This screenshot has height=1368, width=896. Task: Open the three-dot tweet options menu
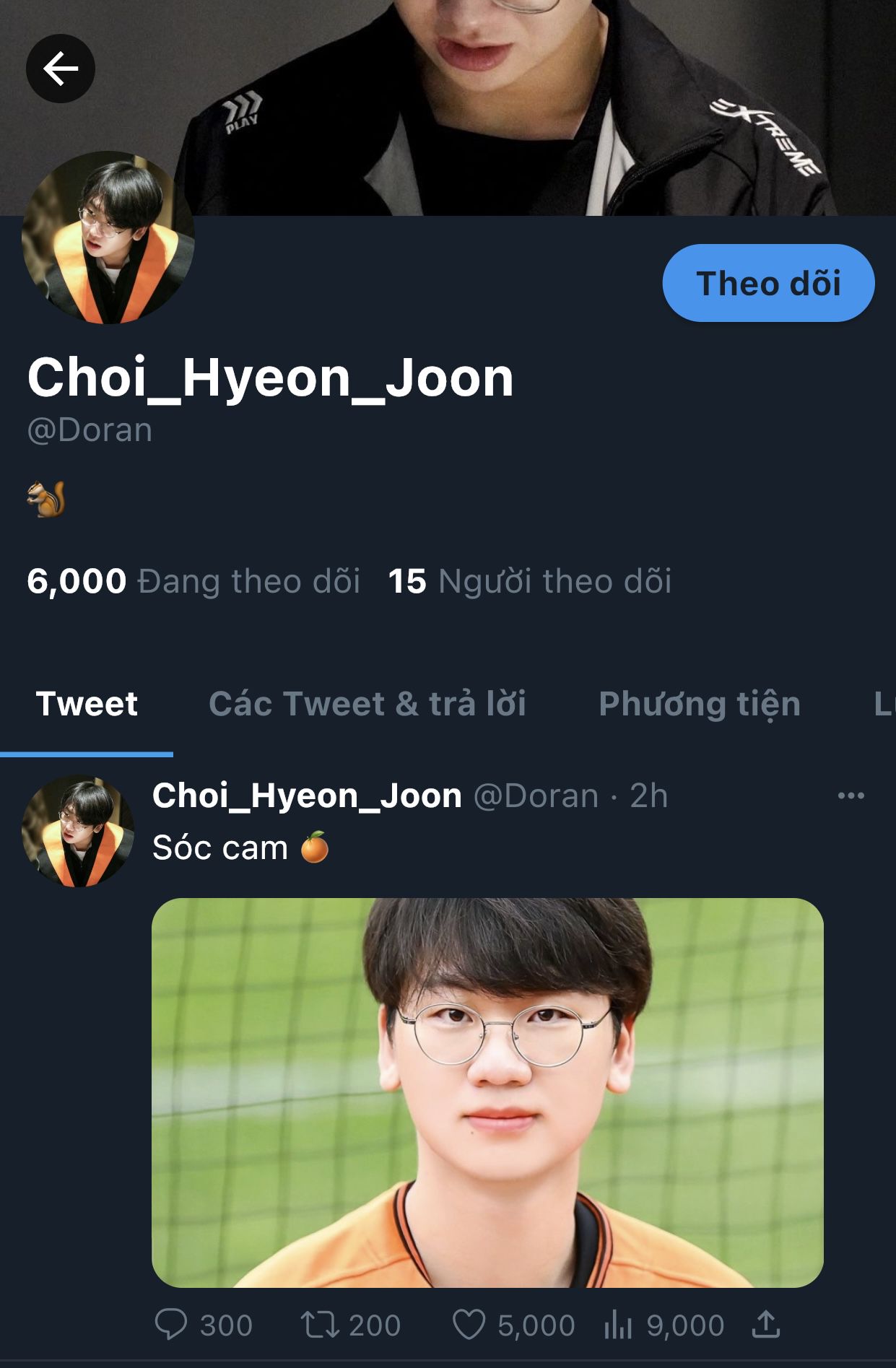pyautogui.click(x=851, y=796)
